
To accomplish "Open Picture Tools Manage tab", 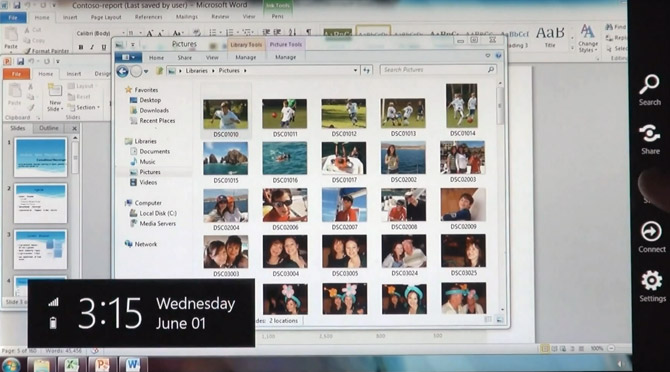I will [285, 57].
